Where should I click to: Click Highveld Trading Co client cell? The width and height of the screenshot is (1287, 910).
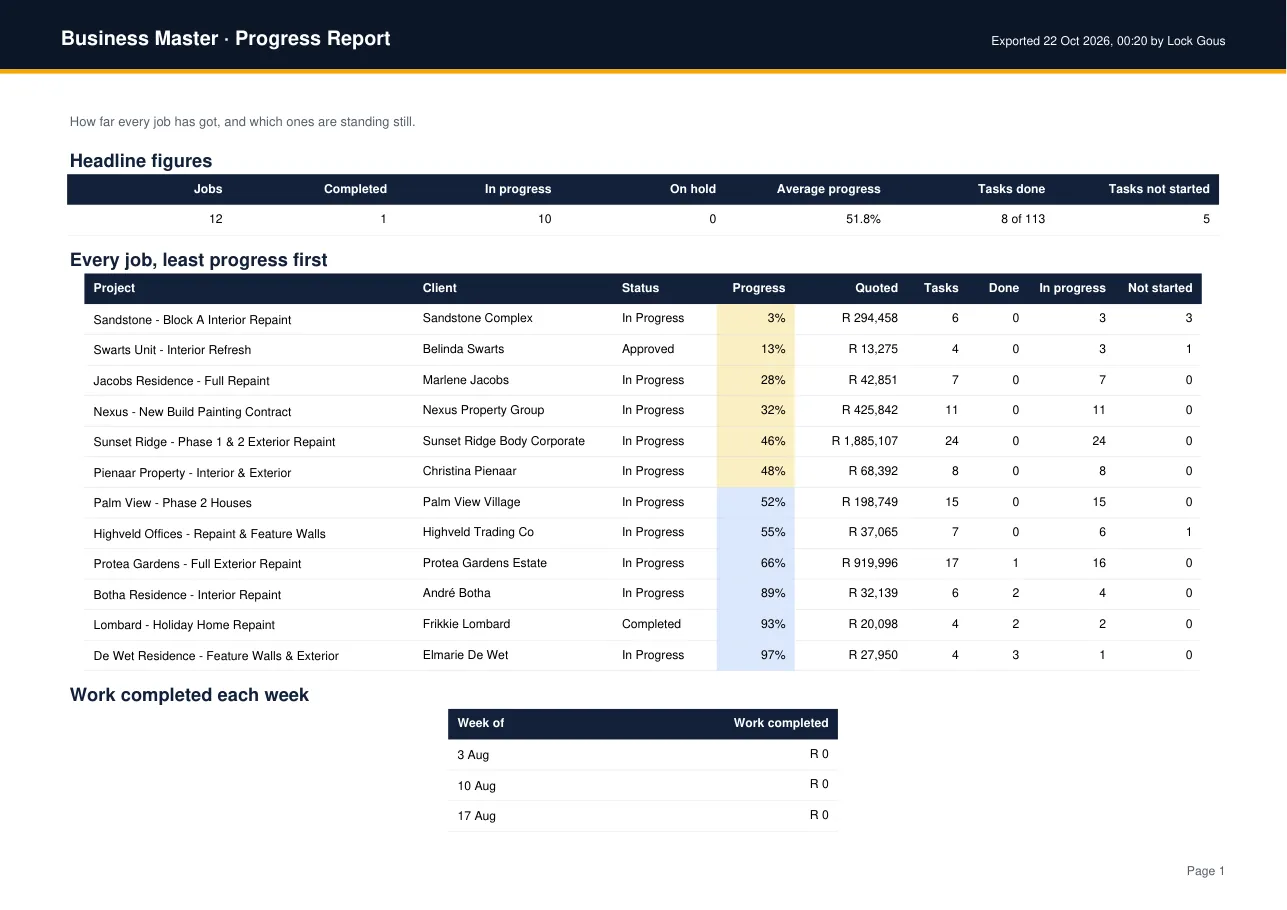(478, 532)
